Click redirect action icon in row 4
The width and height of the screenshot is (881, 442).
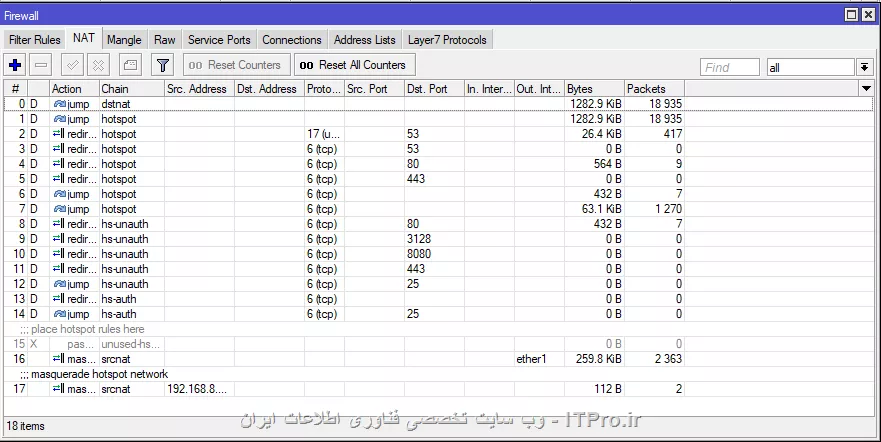58,164
